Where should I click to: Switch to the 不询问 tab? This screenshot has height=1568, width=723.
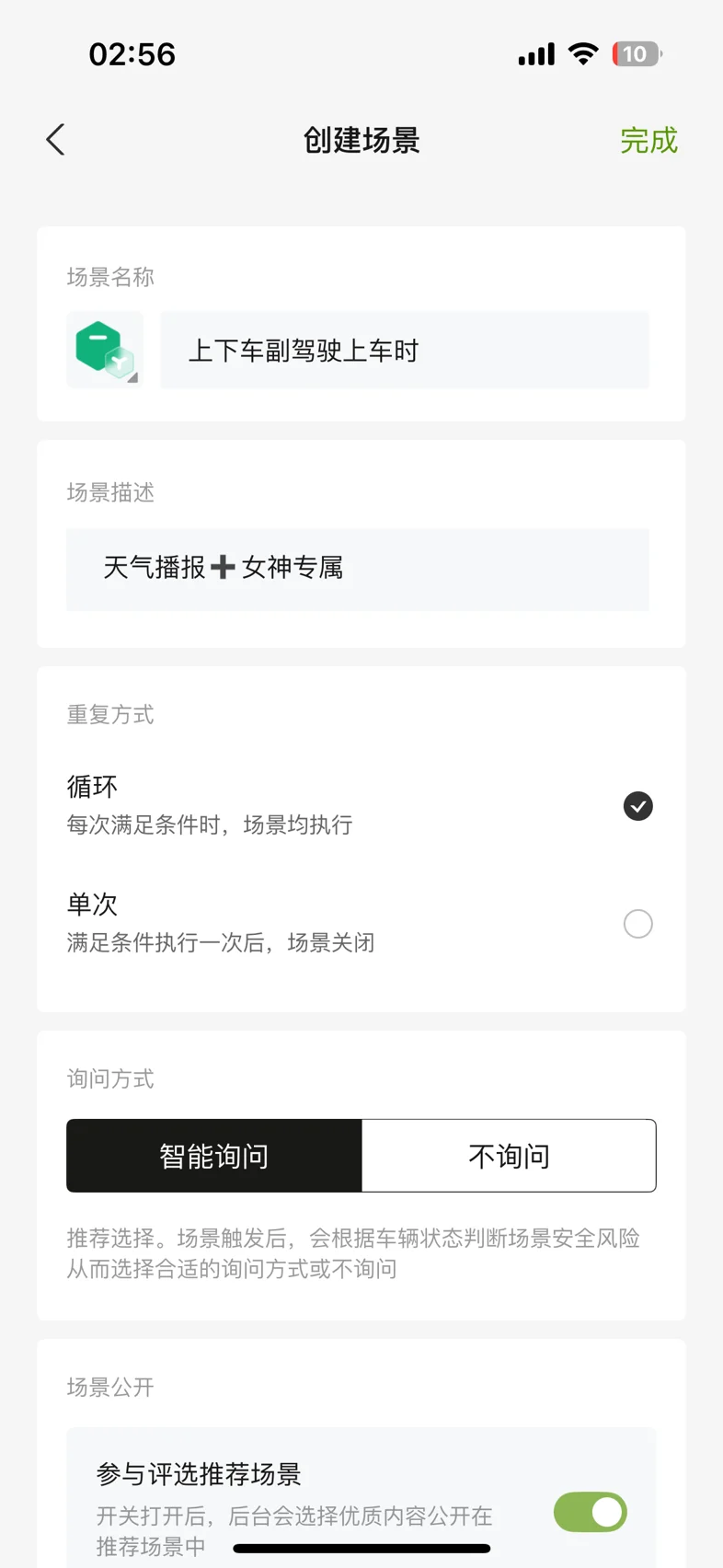(509, 1156)
